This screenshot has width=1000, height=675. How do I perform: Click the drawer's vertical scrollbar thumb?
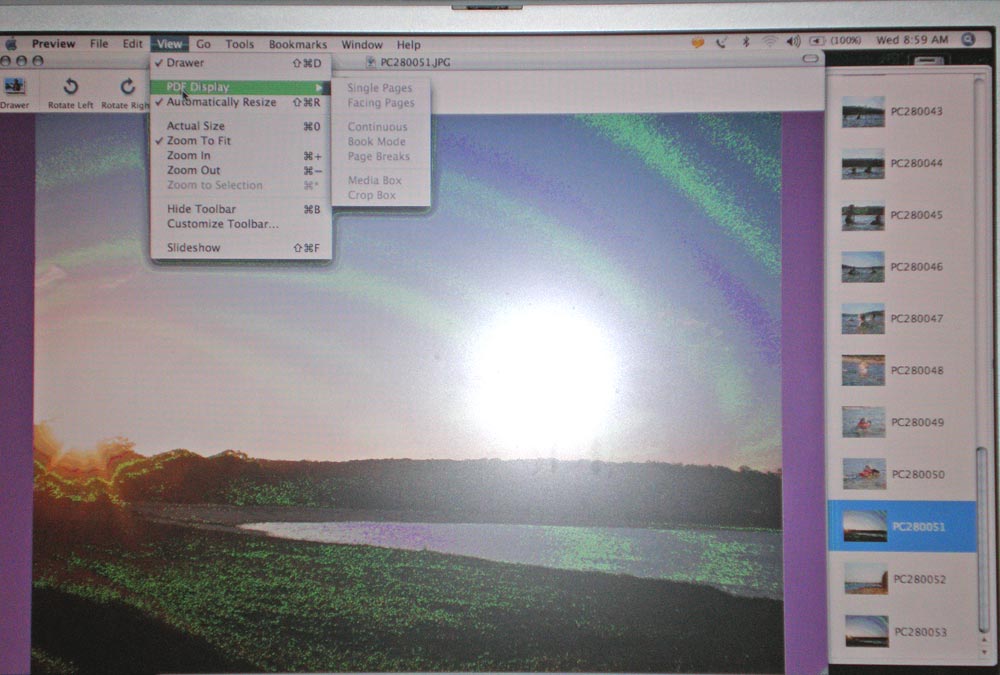(983, 539)
